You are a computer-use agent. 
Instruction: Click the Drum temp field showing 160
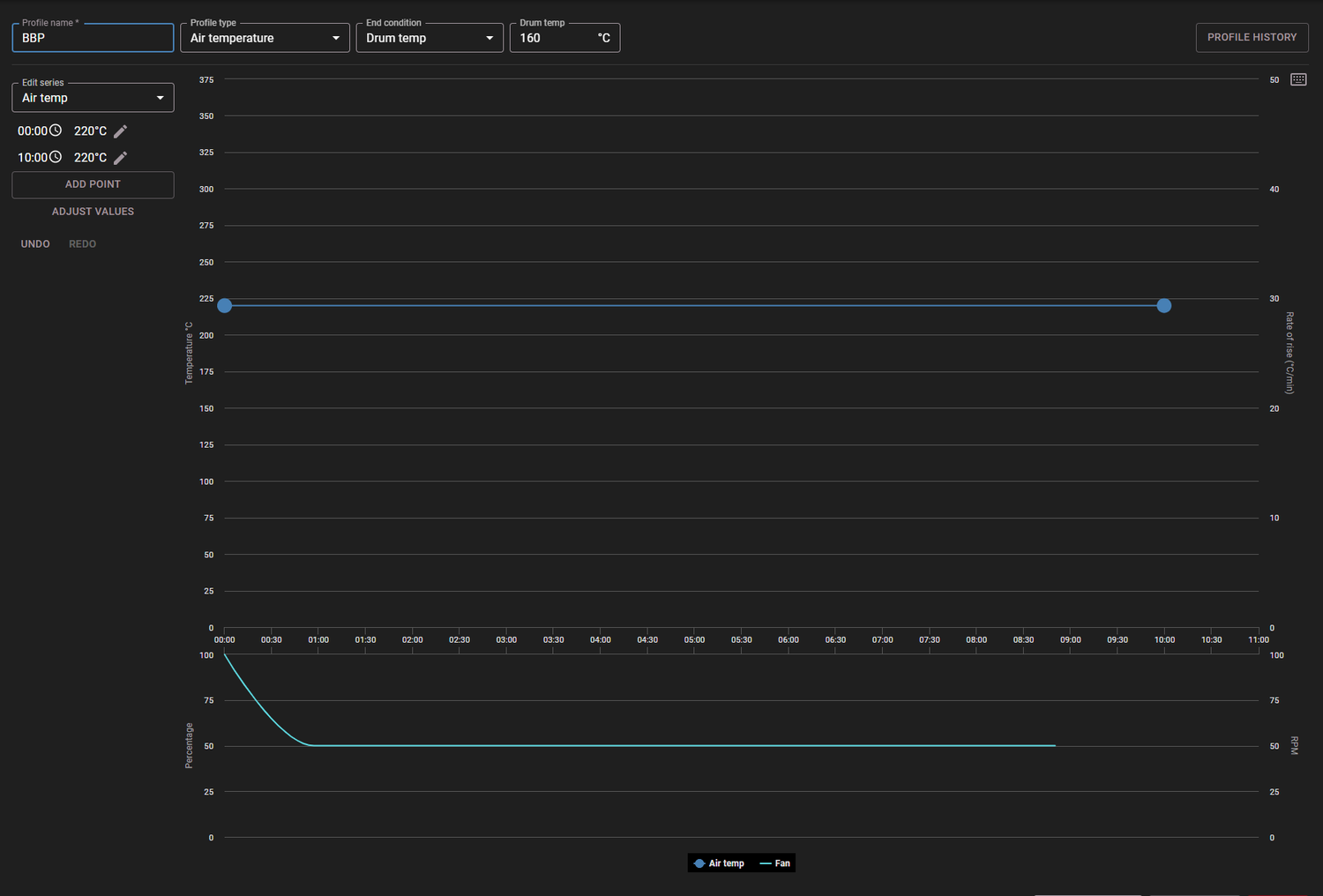point(564,38)
